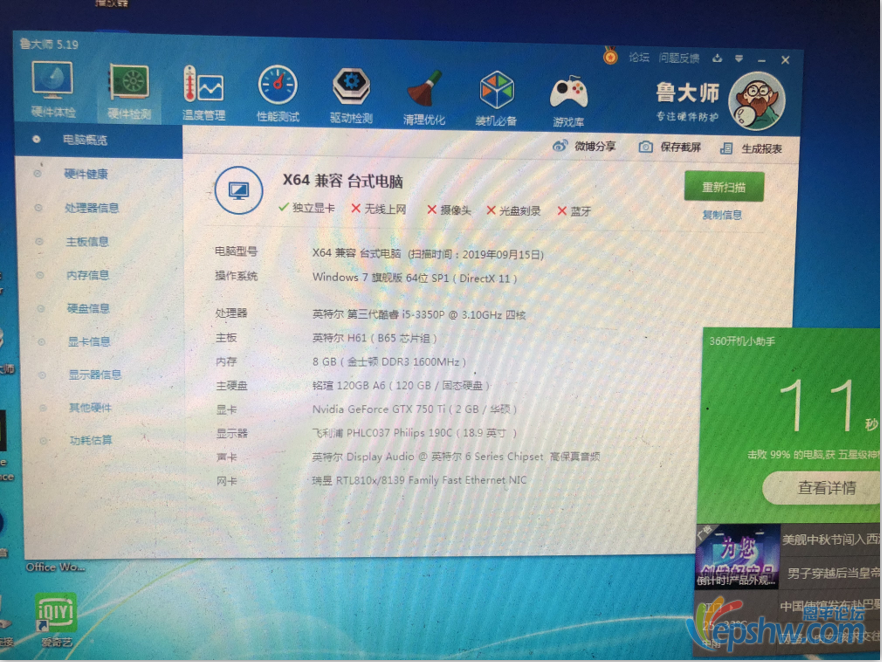This screenshot has height=662, width=882.
Task: Click the PHLC037 Philips 190C monitor value
Action: click(415, 433)
